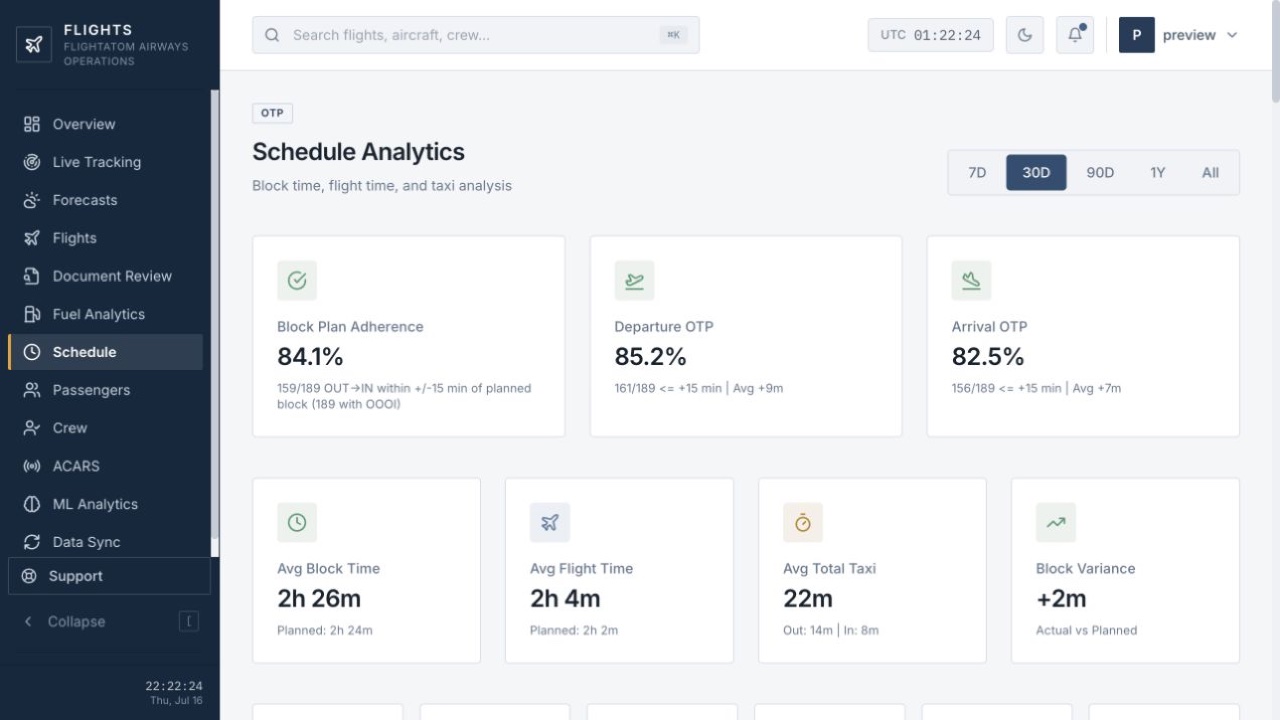
Task: Click the OTP tag badge
Action: (x=272, y=113)
